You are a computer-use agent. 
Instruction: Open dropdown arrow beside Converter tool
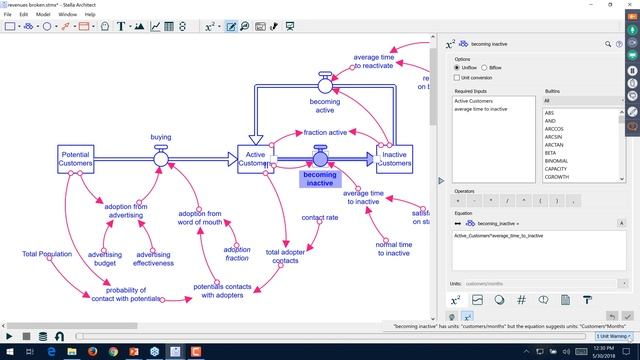click(56, 27)
